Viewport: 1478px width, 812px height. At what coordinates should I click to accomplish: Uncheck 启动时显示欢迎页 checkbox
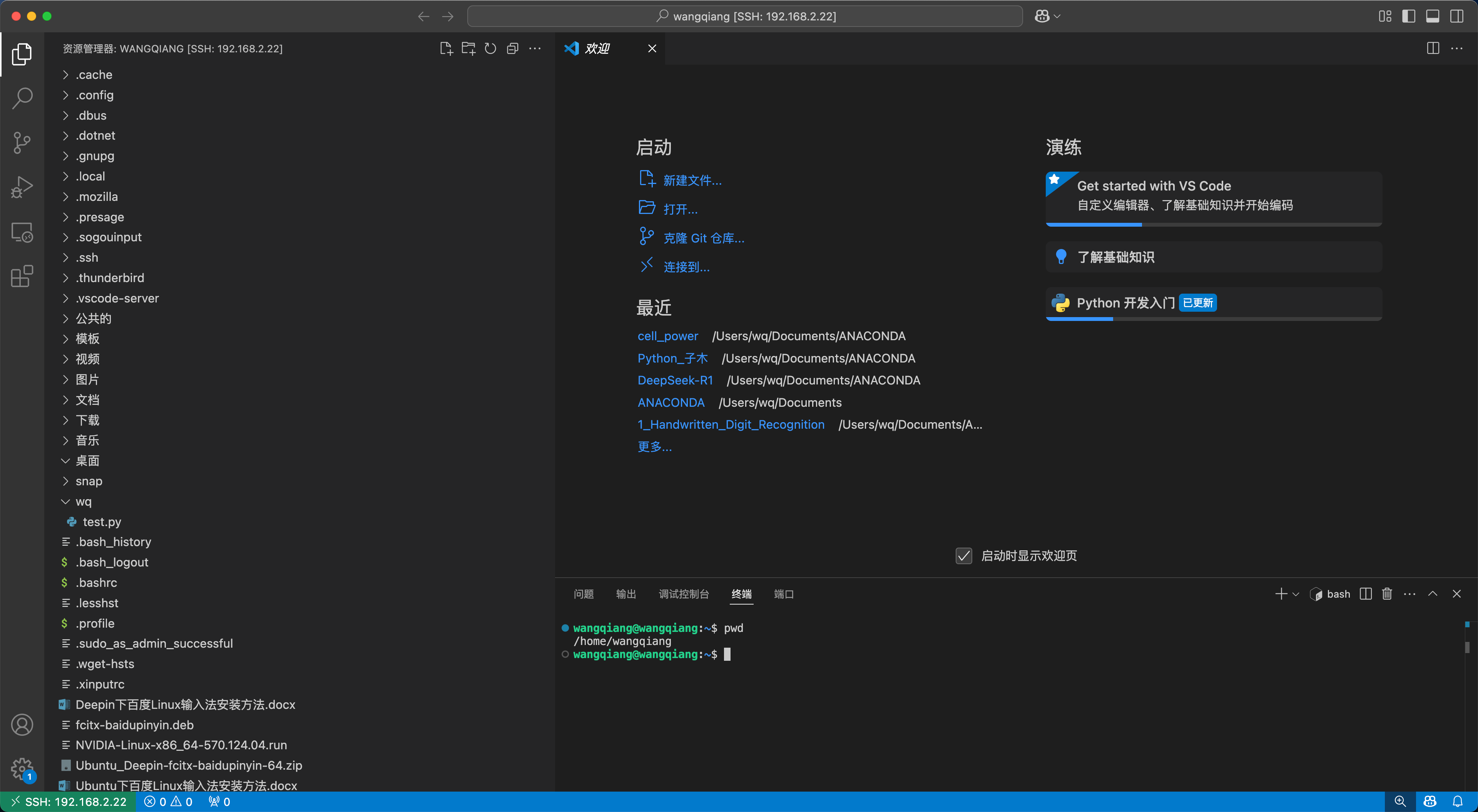tap(964, 555)
